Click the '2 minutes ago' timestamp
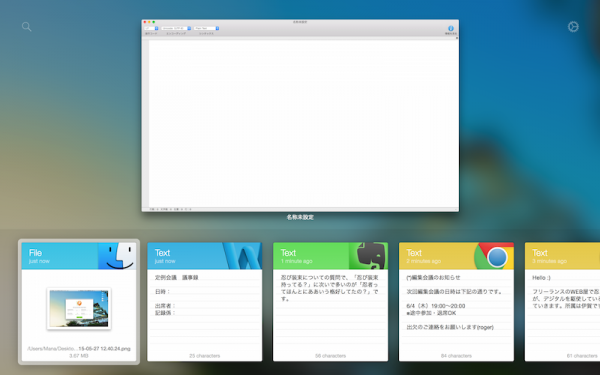 (424, 261)
